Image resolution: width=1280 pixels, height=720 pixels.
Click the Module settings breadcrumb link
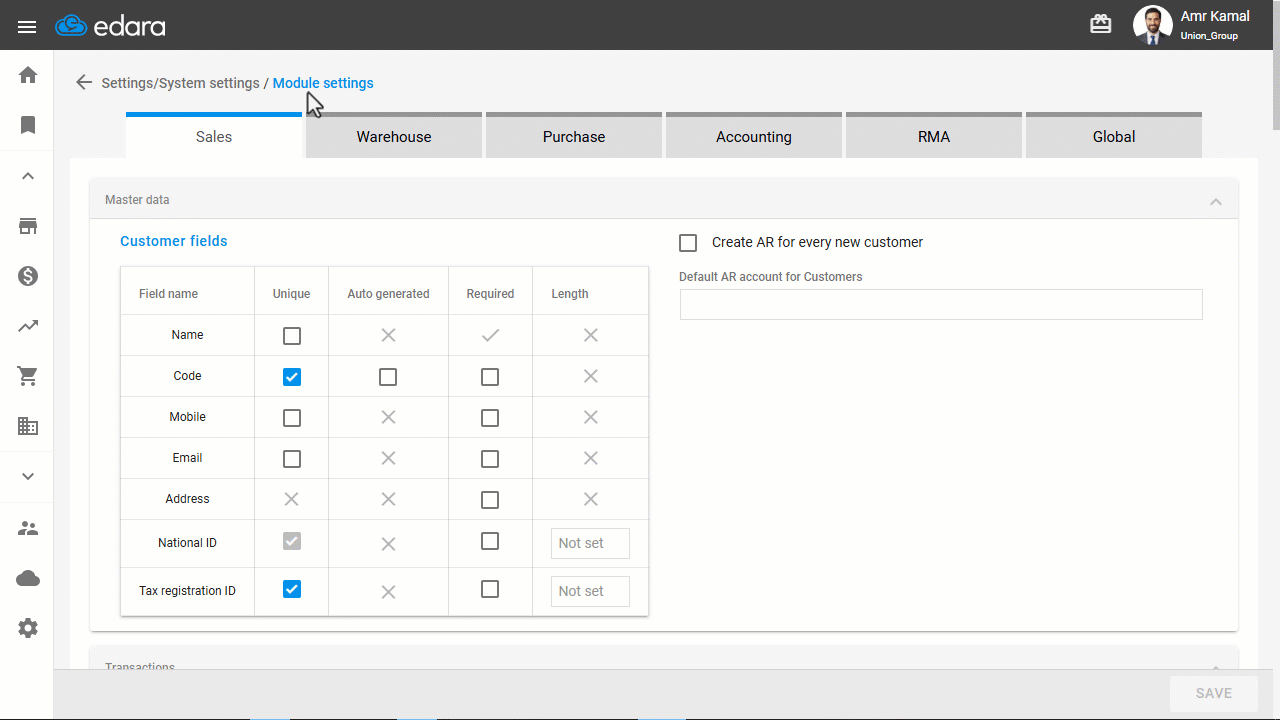coord(323,83)
